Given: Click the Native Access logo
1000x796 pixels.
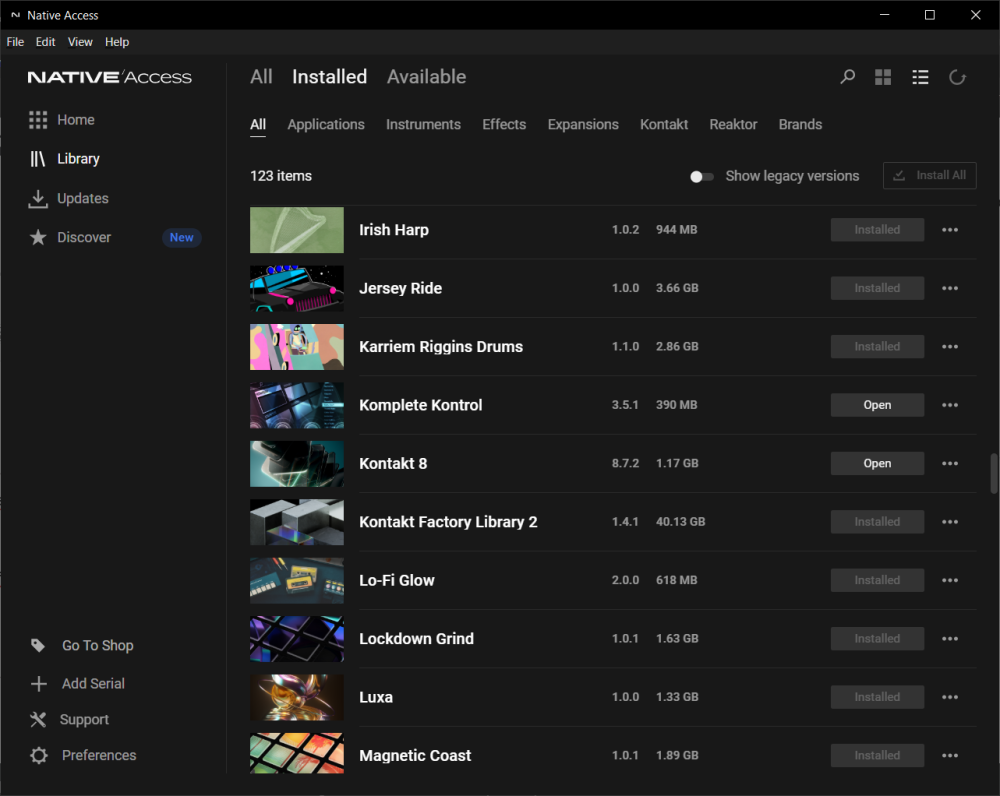Looking at the screenshot, I should coord(109,77).
